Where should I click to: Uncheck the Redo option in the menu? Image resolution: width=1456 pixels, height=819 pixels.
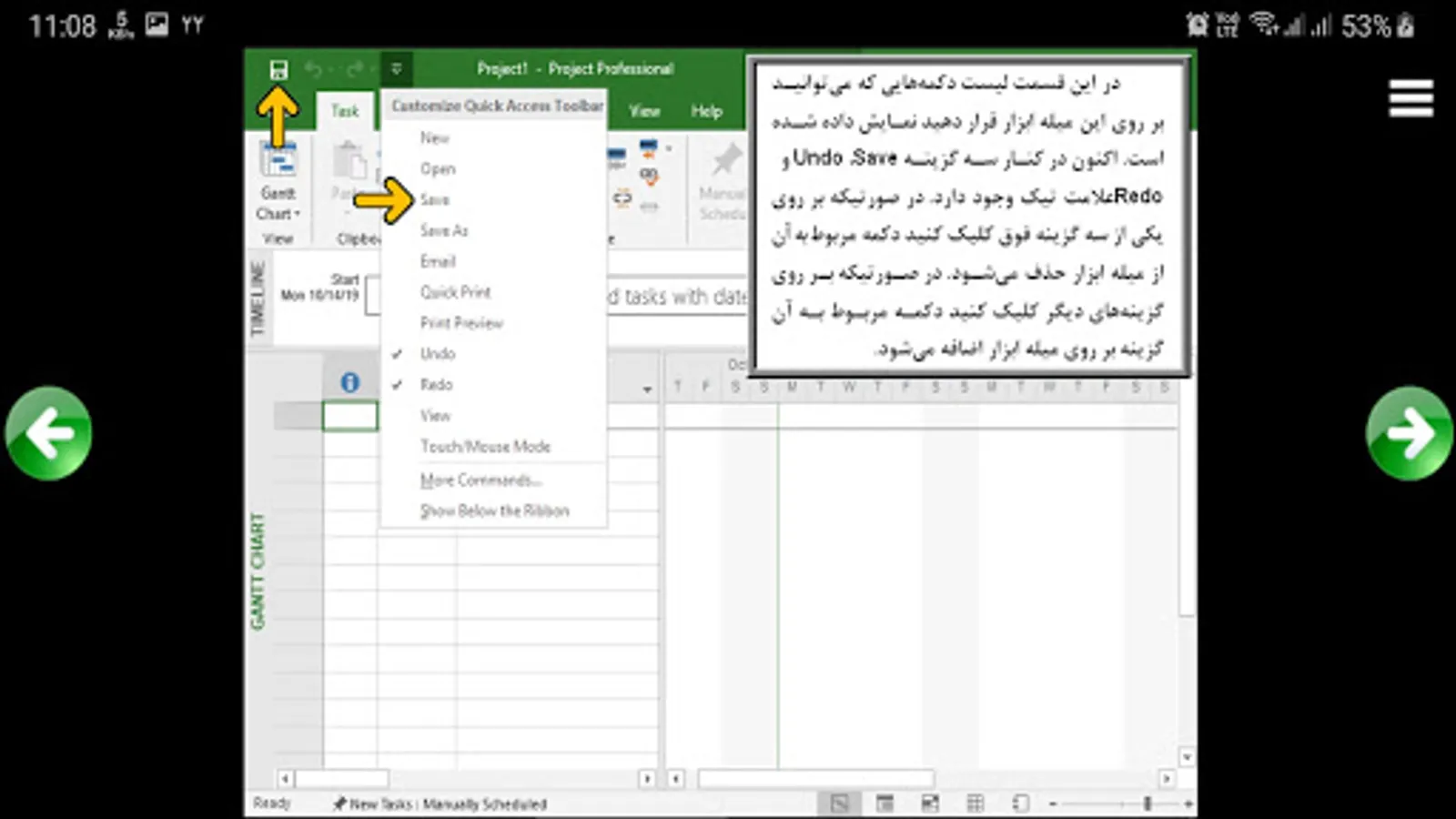pyautogui.click(x=437, y=385)
